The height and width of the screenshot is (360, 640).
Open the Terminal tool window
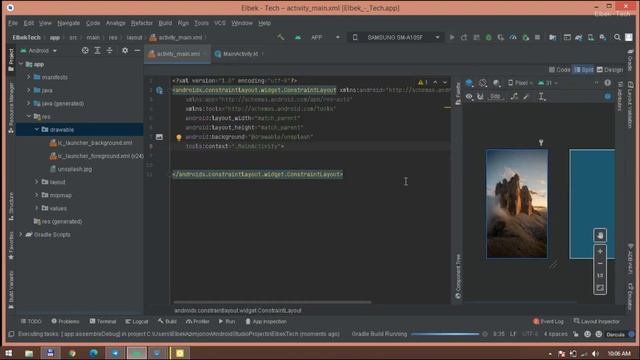(x=103, y=322)
